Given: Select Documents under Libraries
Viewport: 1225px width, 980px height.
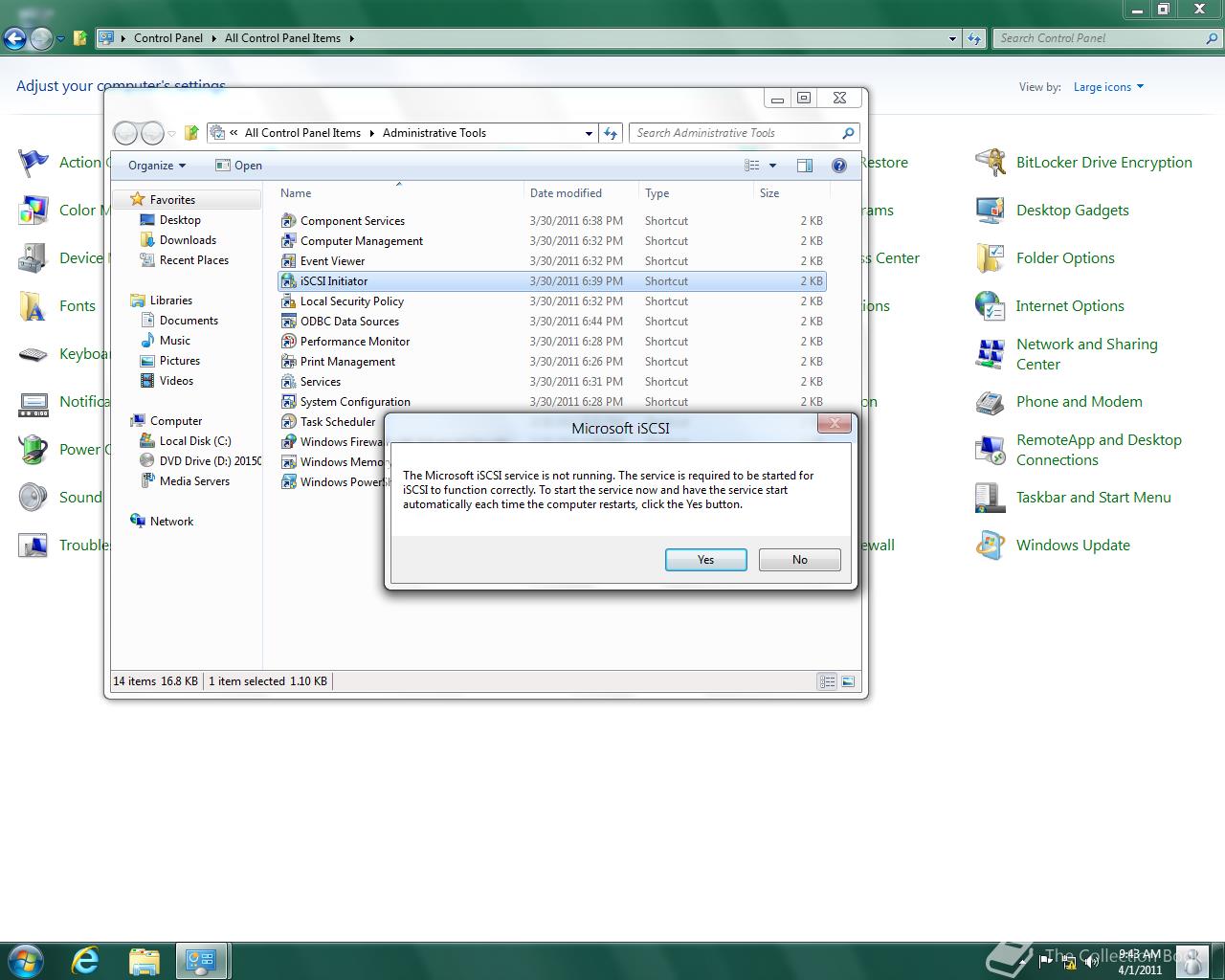Looking at the screenshot, I should tap(189, 321).
